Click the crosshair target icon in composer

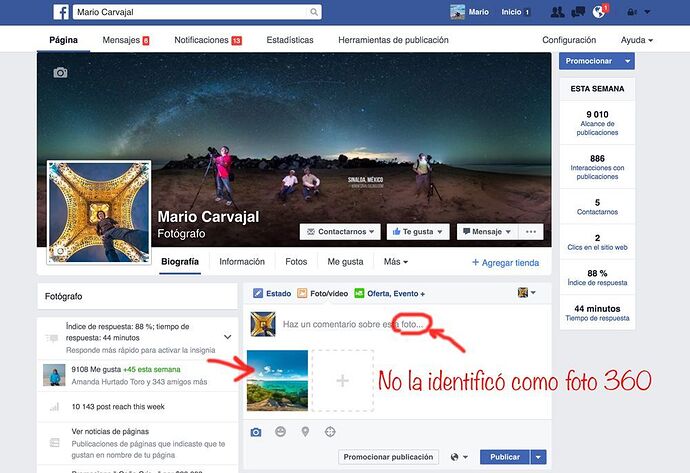(330, 432)
